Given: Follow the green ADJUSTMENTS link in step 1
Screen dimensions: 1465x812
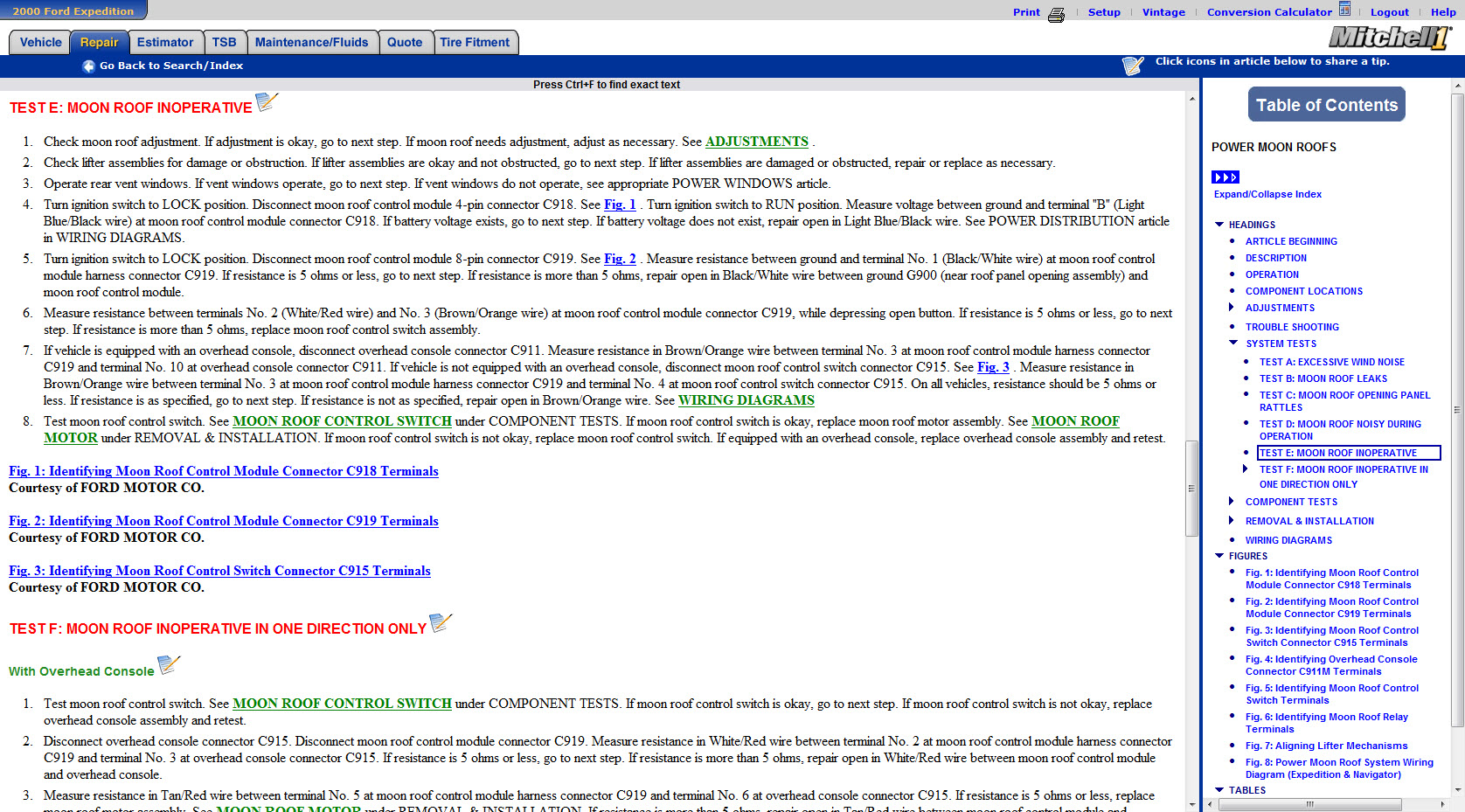Looking at the screenshot, I should [x=757, y=142].
